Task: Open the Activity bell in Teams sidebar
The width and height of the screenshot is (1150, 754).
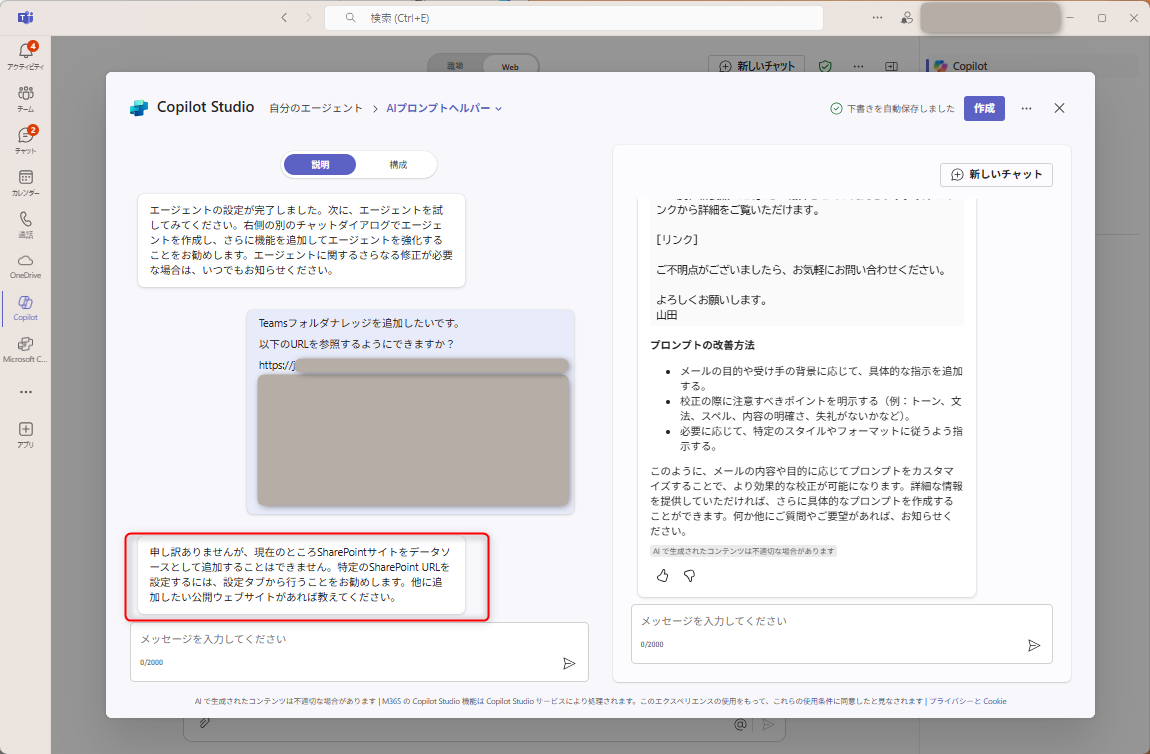Action: point(26,55)
